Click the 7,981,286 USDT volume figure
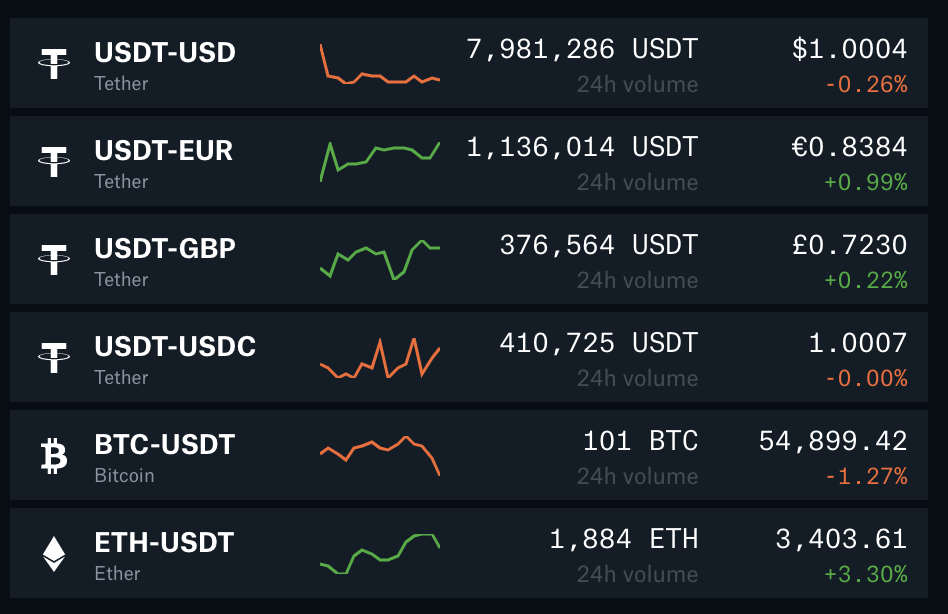 [x=582, y=49]
